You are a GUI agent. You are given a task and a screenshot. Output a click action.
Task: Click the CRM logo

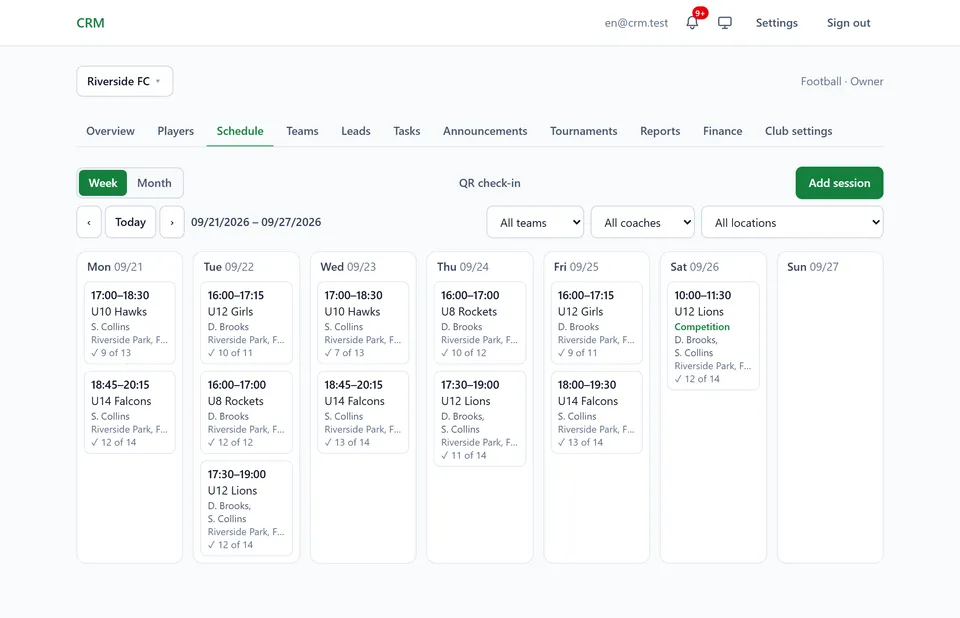point(91,23)
